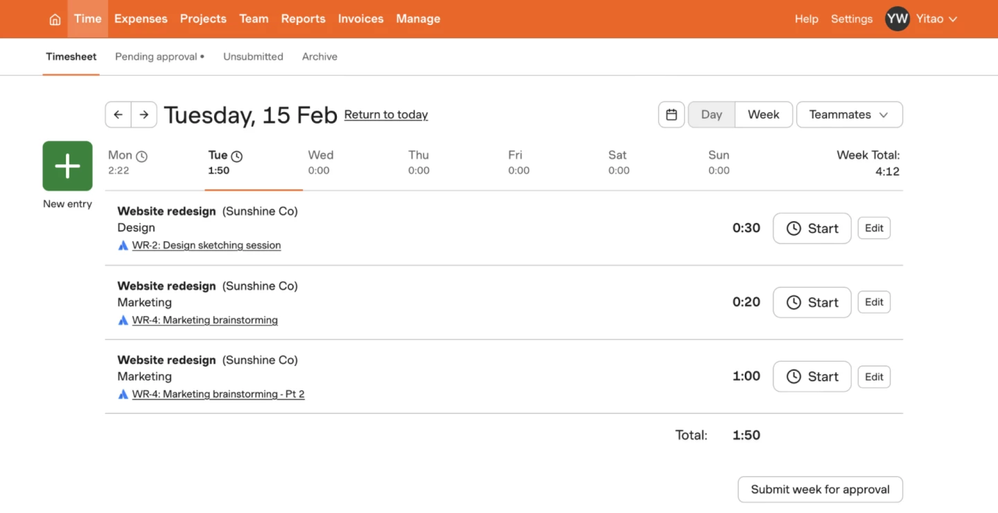The image size is (998, 513).
Task: Go to the Home icon
Action: coord(55,19)
